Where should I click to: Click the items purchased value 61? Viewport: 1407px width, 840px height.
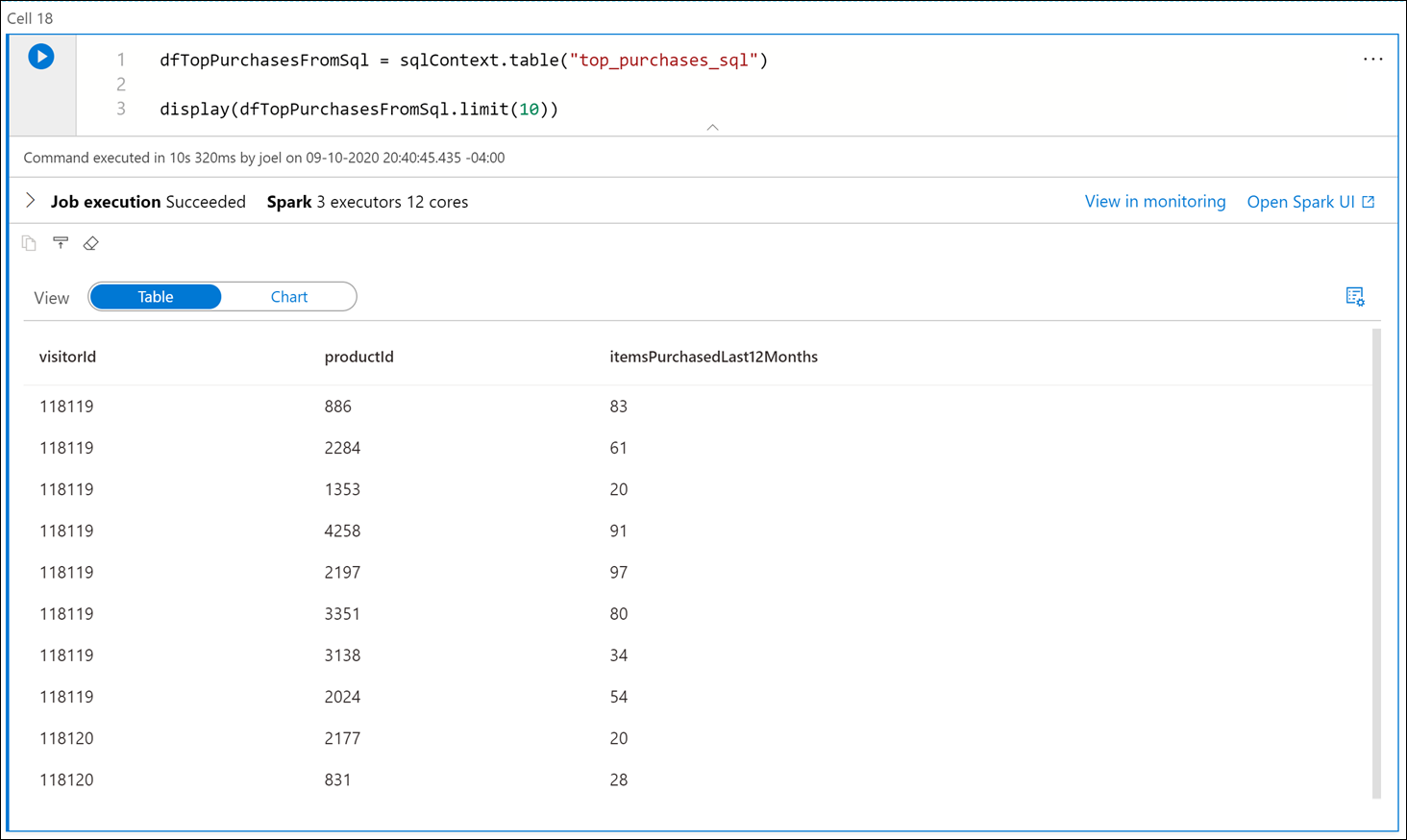coord(618,448)
